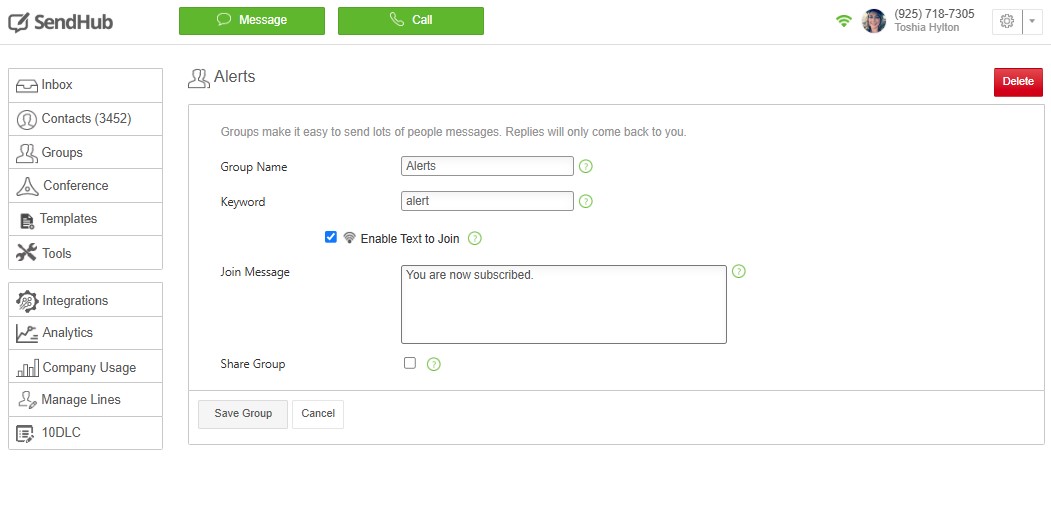The width and height of the screenshot is (1051, 519).
Task: Click the SendHub logo
Action: 61,21
